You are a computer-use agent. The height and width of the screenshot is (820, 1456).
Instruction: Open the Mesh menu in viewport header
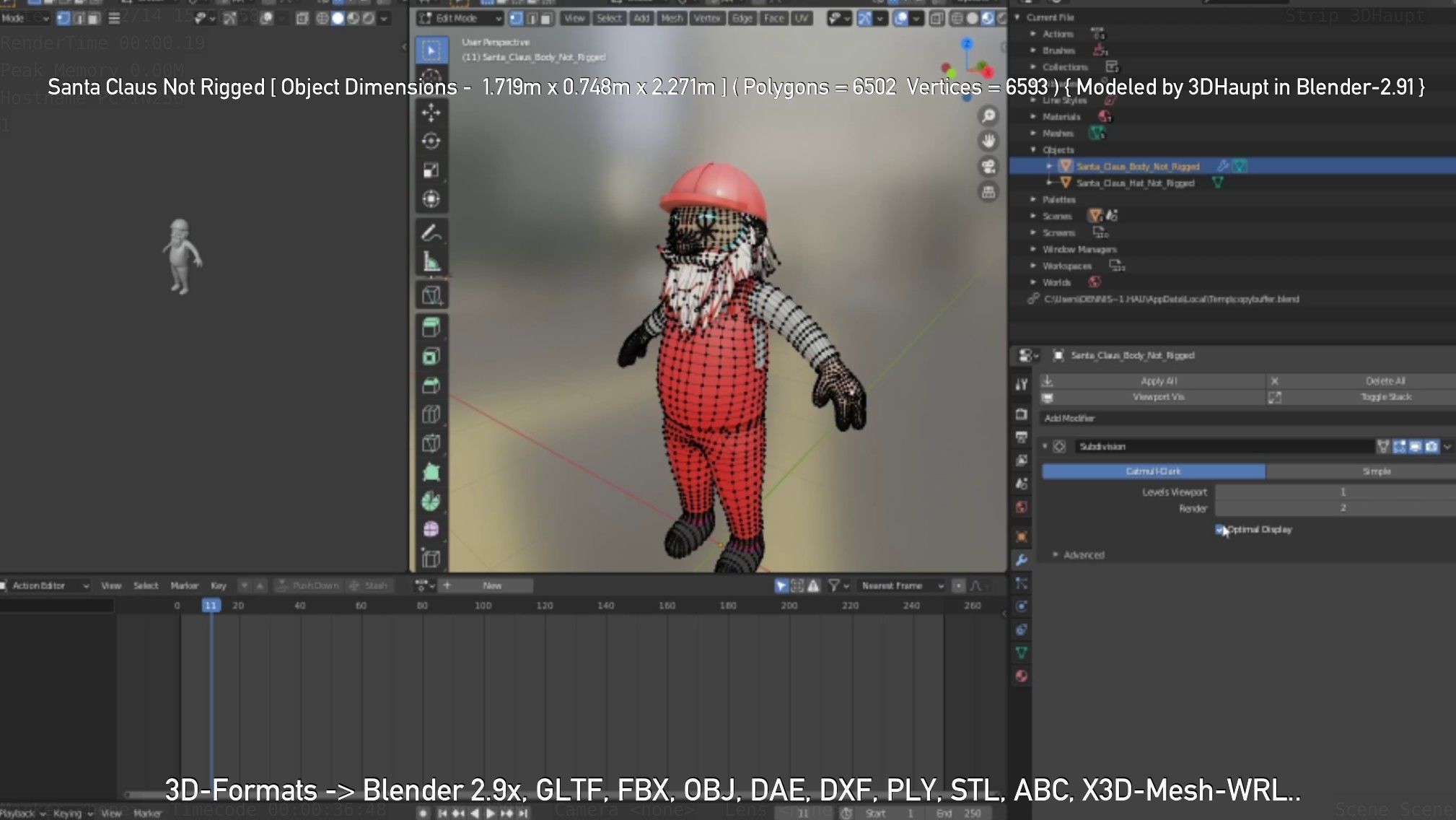click(x=672, y=18)
